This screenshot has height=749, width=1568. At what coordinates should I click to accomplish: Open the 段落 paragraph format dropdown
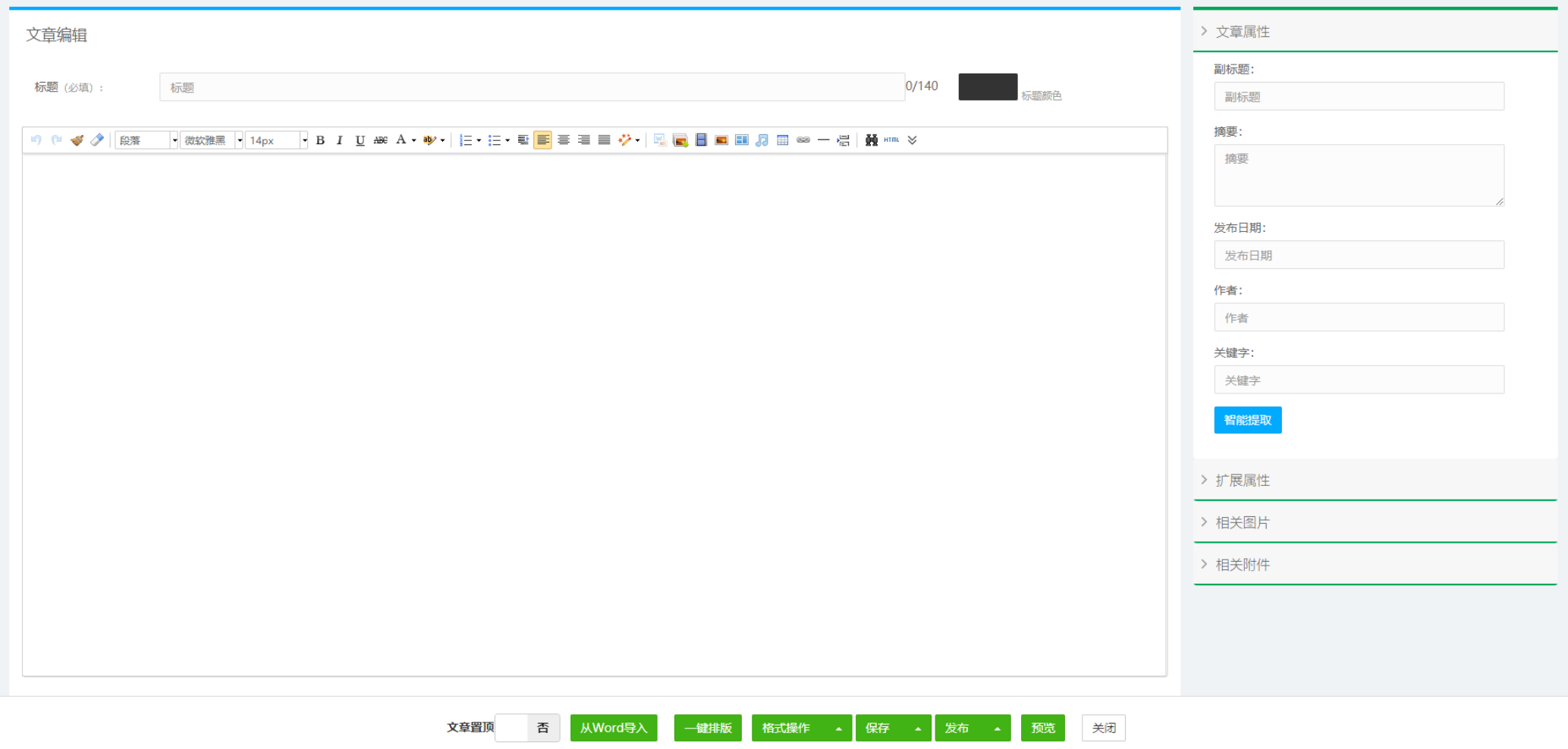click(146, 140)
